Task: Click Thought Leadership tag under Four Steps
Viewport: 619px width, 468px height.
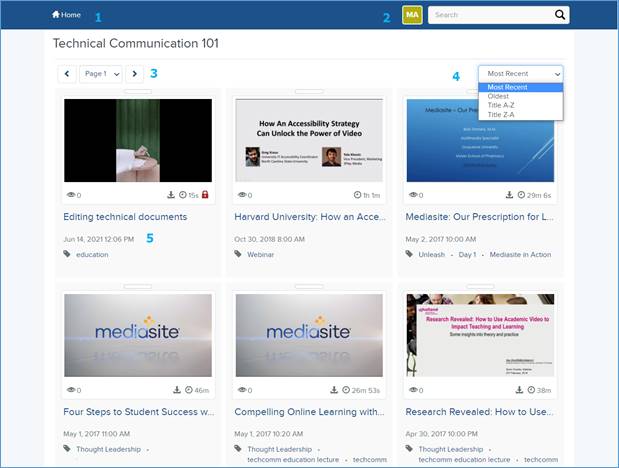Action: 109,449
